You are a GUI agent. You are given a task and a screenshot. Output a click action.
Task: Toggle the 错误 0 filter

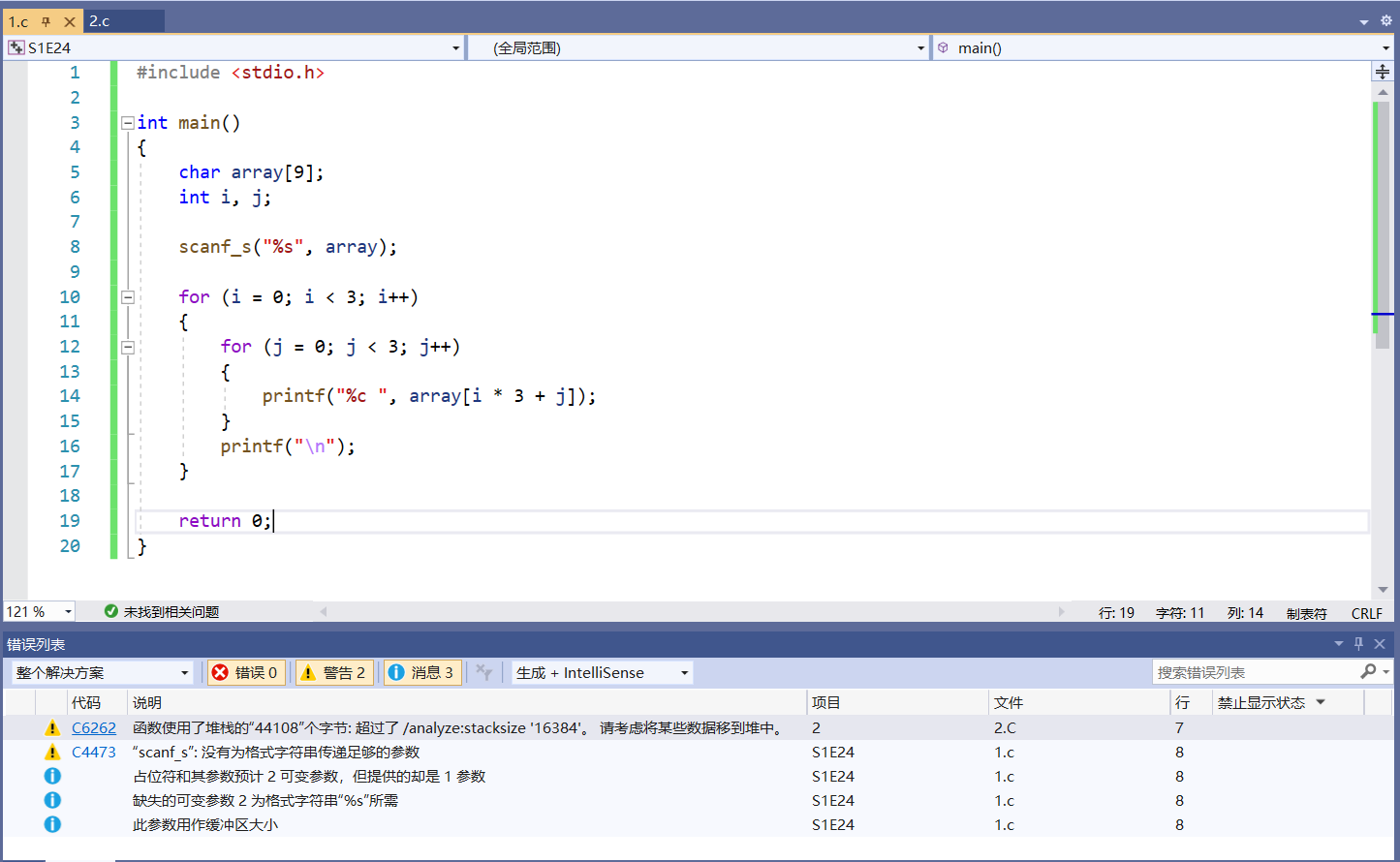[x=246, y=672]
